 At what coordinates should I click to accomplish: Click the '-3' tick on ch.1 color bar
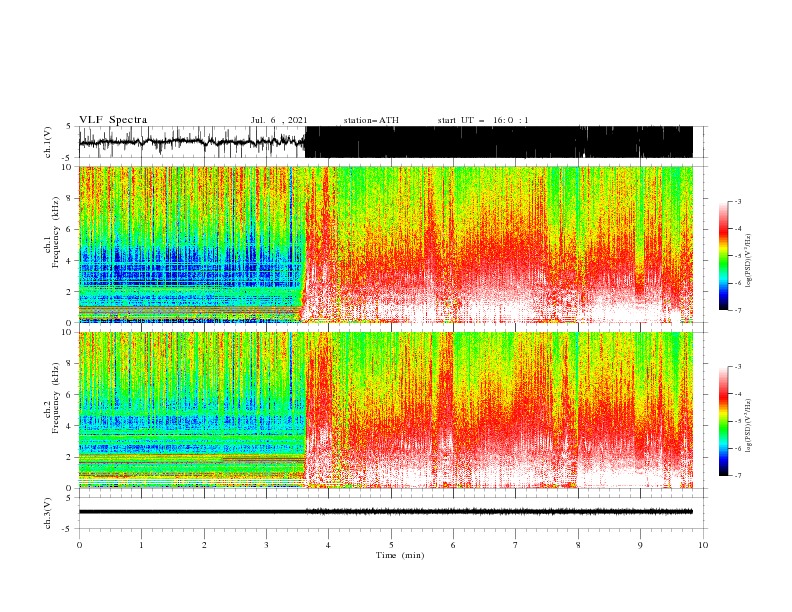click(x=738, y=201)
